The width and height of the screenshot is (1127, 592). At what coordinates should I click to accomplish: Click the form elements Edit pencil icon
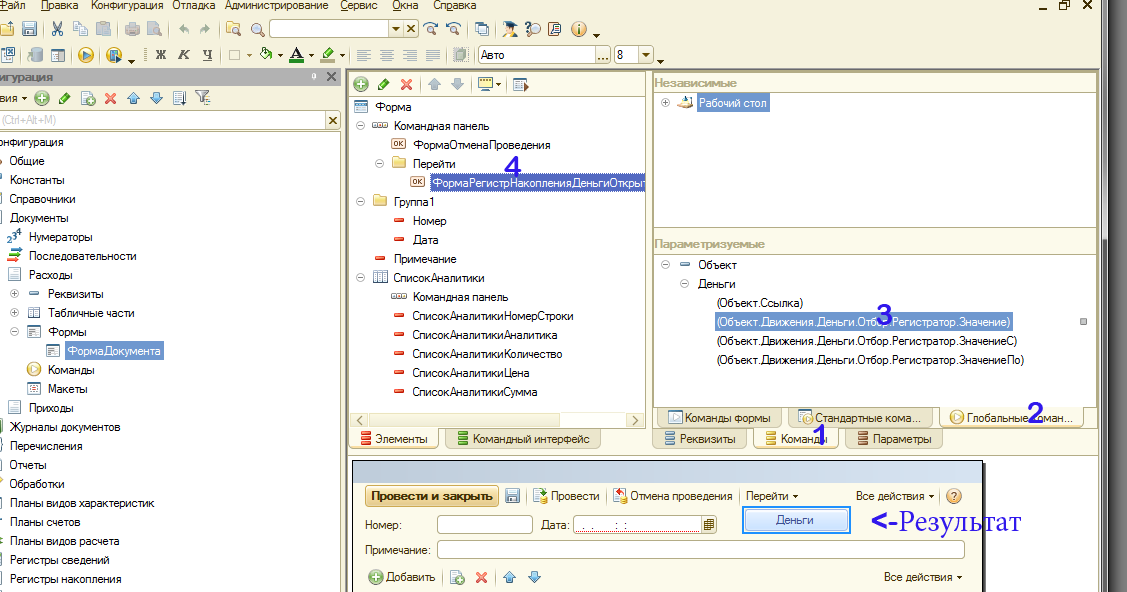[383, 84]
